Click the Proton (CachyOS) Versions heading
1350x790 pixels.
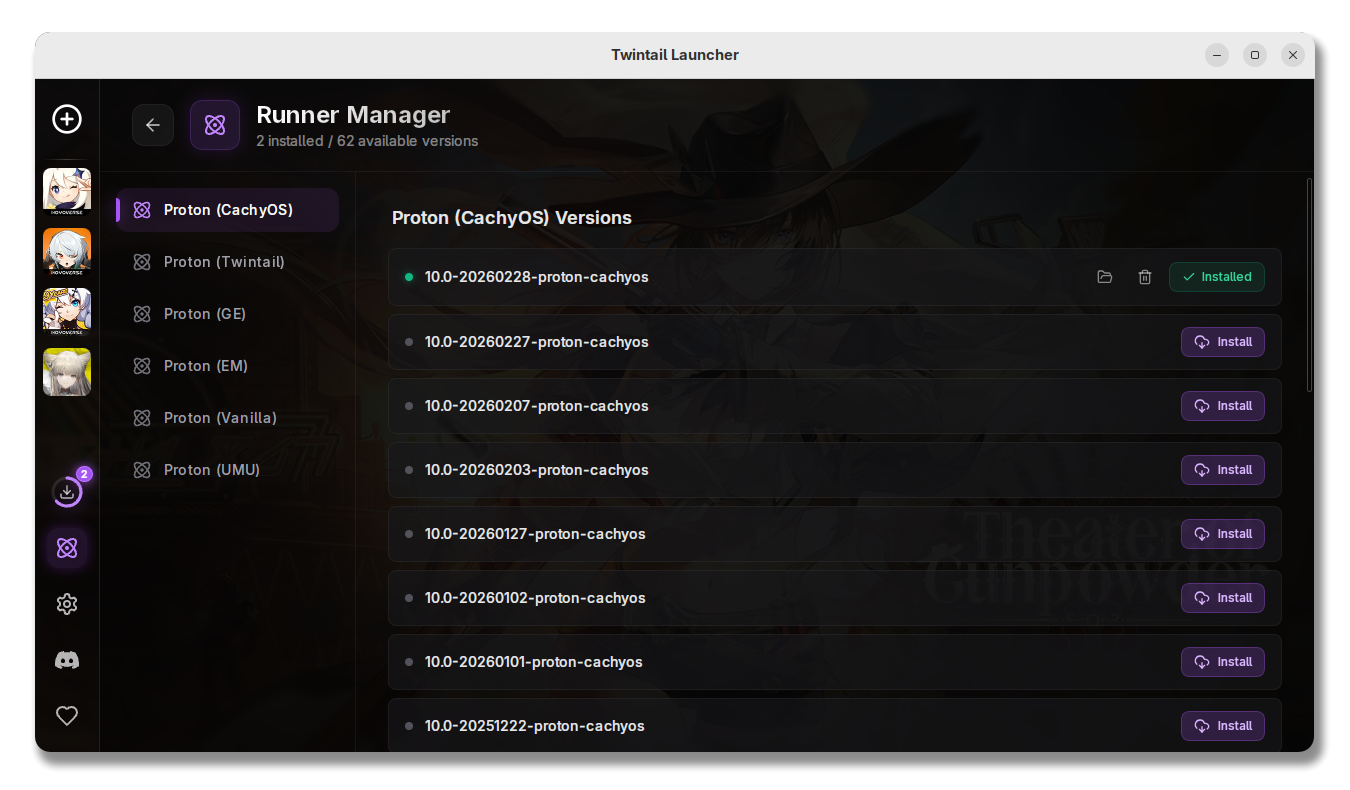[x=512, y=218]
